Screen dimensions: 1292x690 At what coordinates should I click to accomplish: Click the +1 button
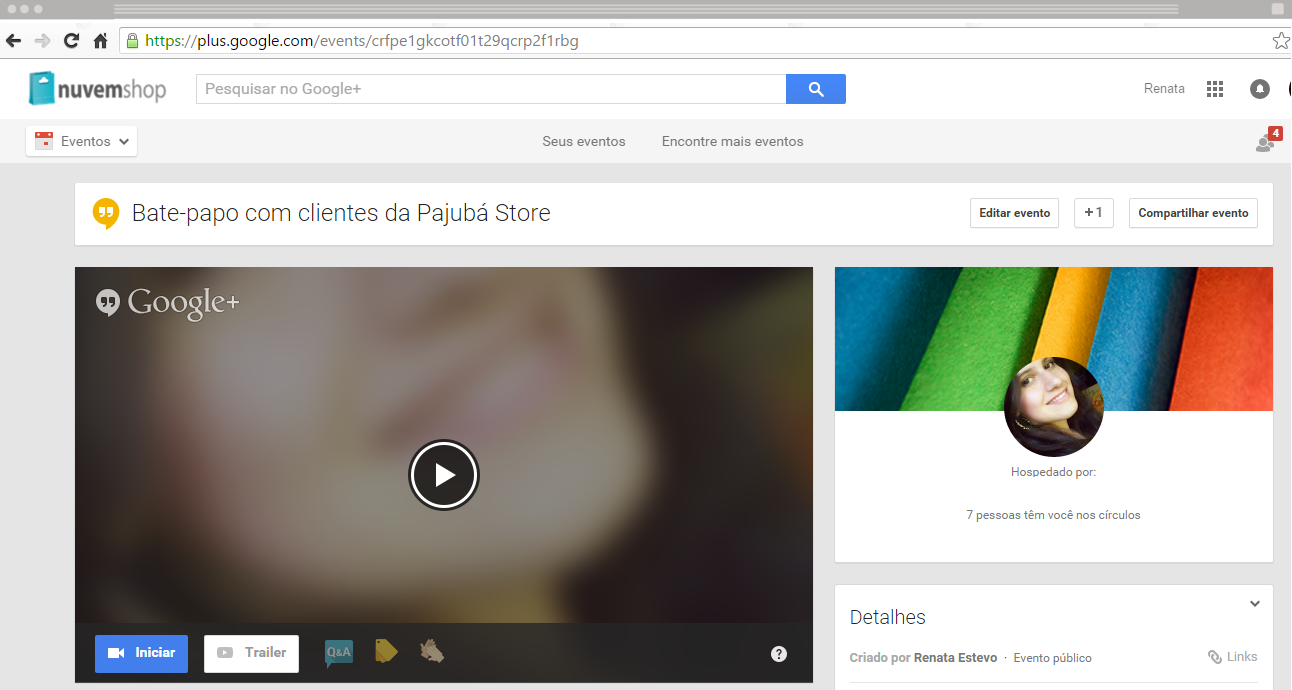(1094, 213)
